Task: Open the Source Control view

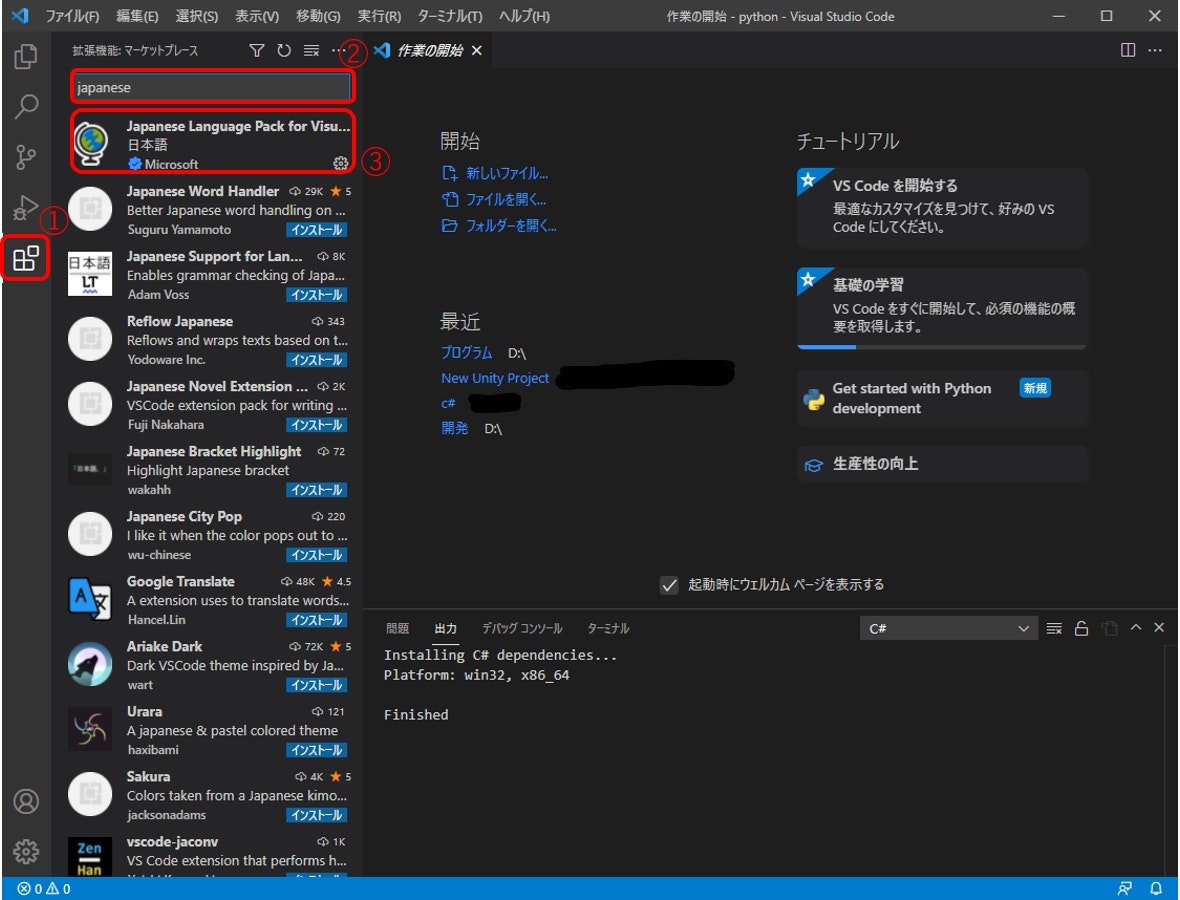Action: pyautogui.click(x=26, y=157)
